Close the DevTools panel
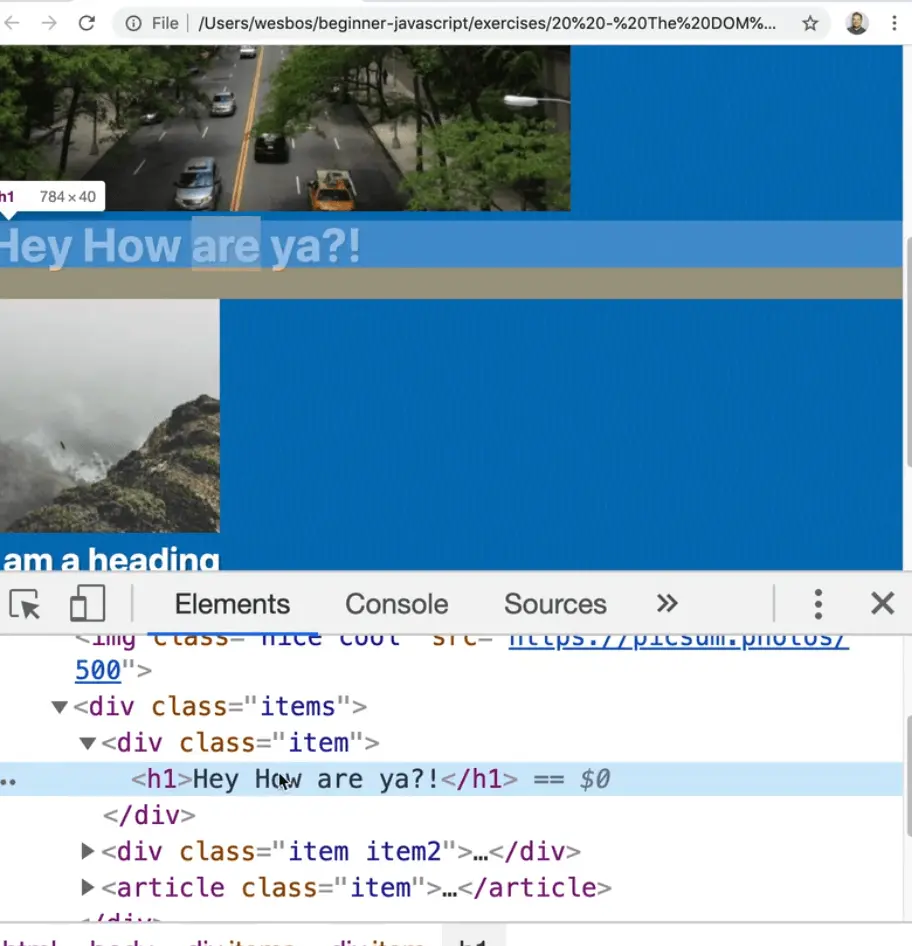Viewport: 912px width, 946px height. click(882, 604)
